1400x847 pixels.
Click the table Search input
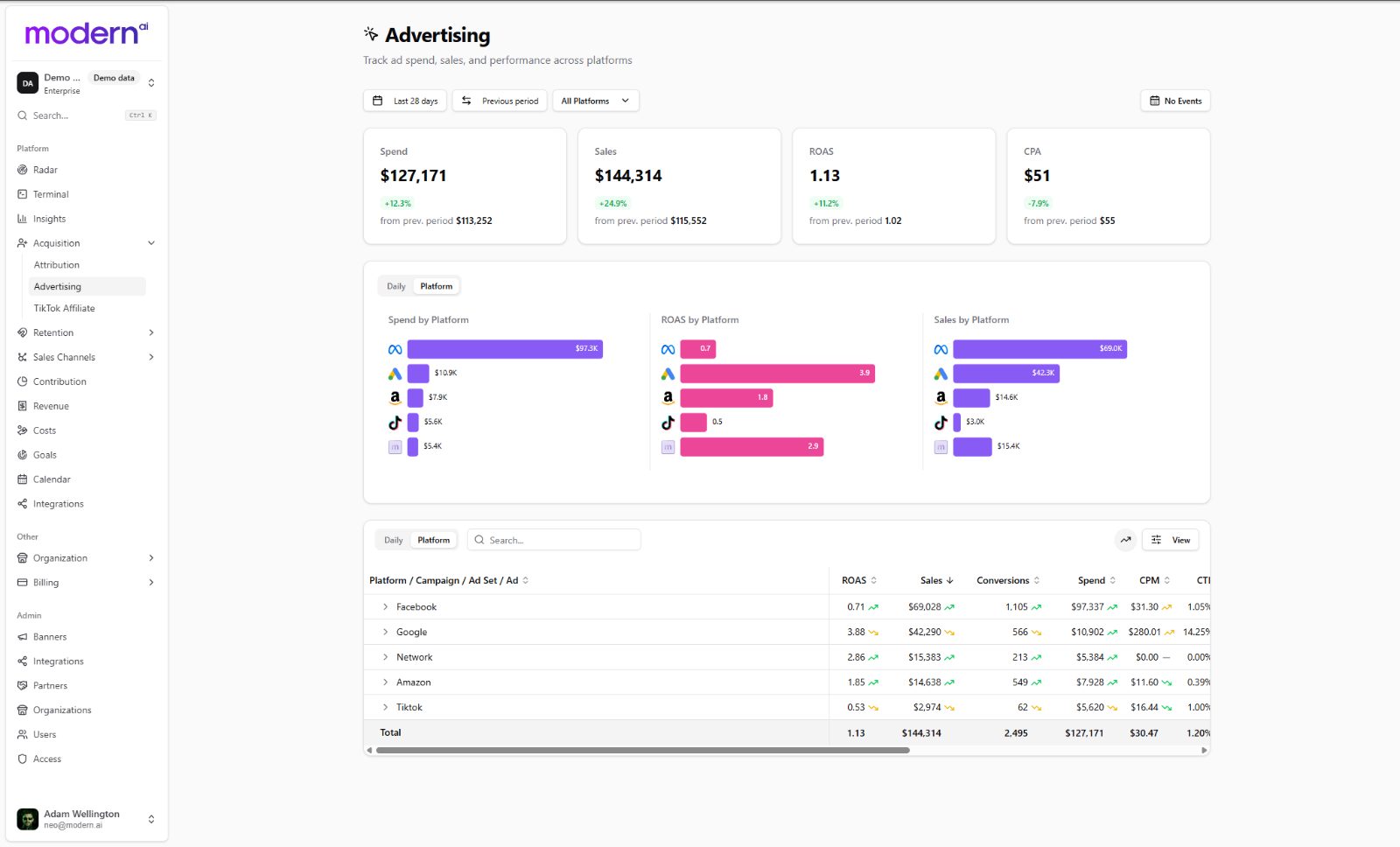[x=554, y=540]
